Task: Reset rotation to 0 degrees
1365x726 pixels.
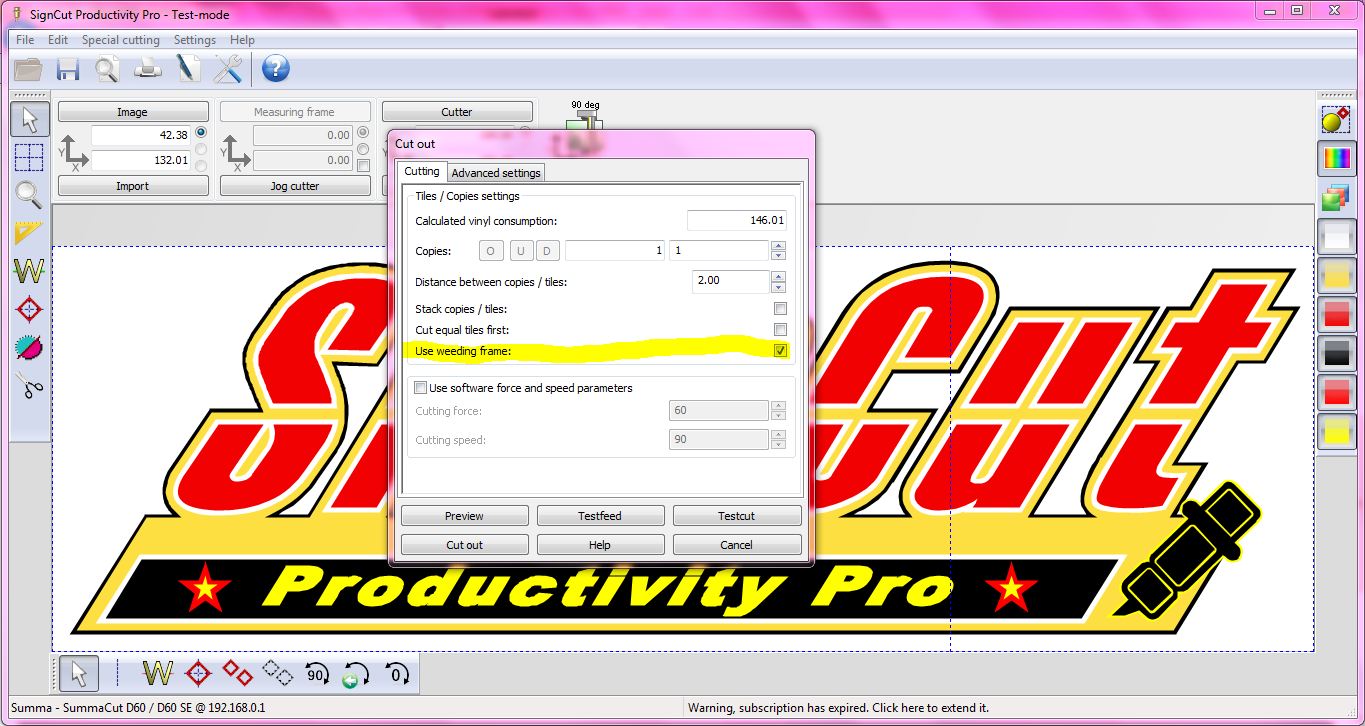Action: (x=396, y=674)
